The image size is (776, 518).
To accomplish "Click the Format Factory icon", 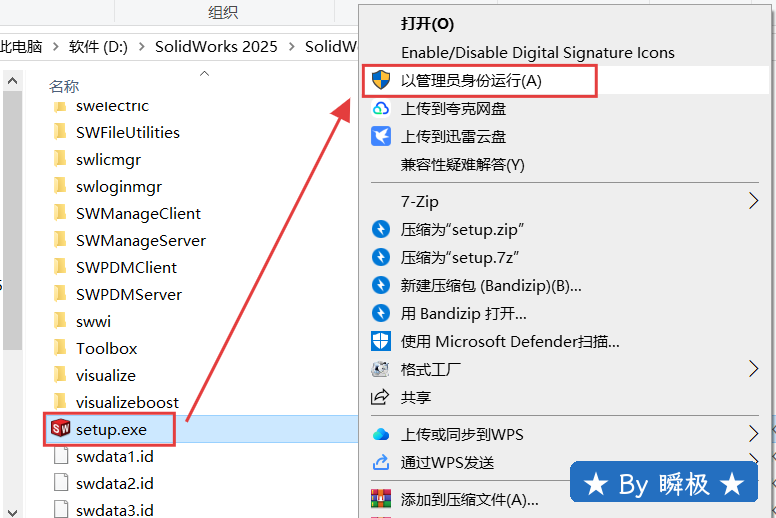I will (380, 369).
